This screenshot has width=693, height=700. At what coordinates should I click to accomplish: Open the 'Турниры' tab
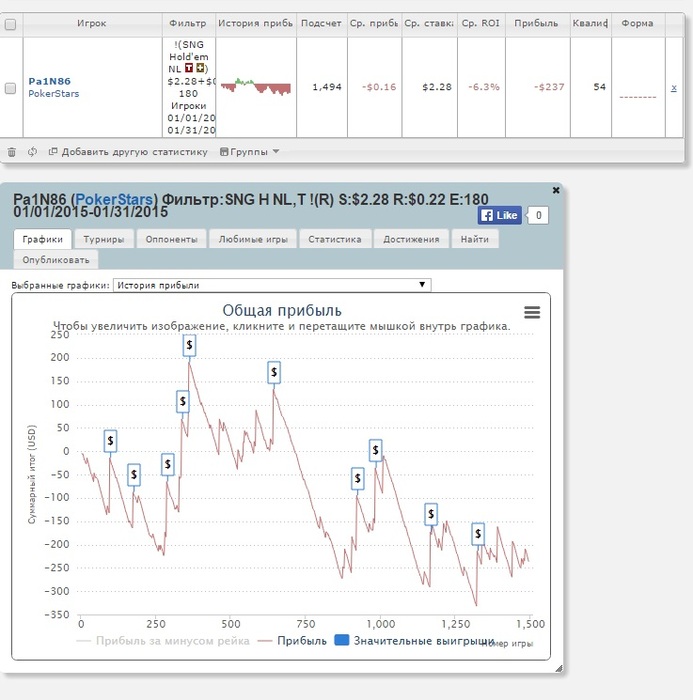104,239
